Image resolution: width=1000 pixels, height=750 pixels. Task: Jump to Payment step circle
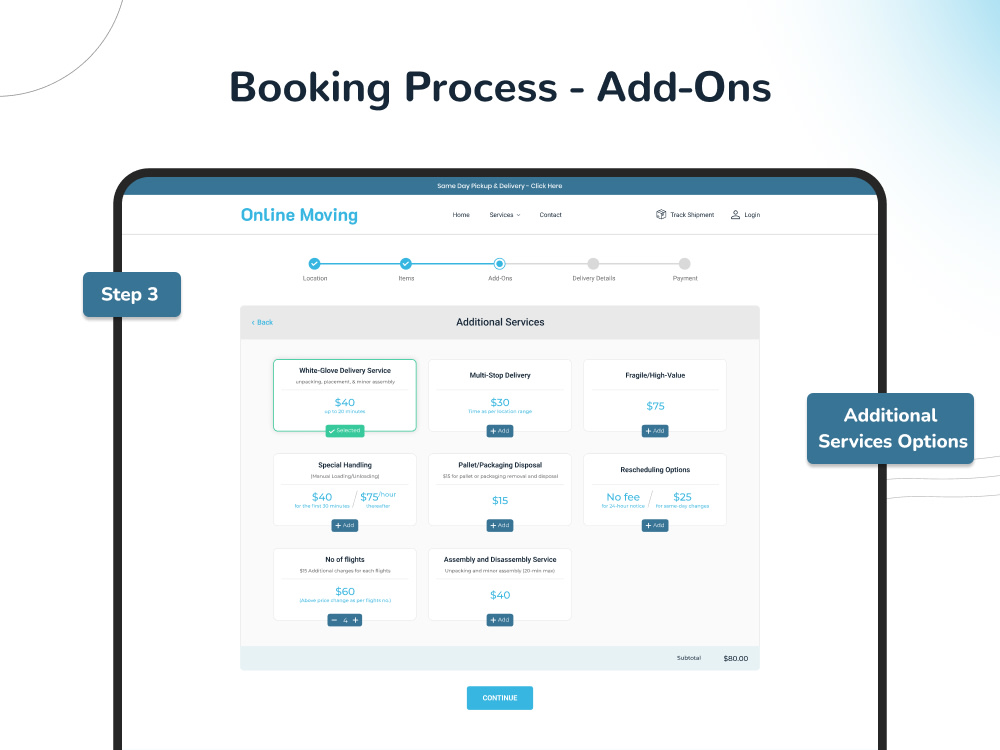[x=684, y=263]
